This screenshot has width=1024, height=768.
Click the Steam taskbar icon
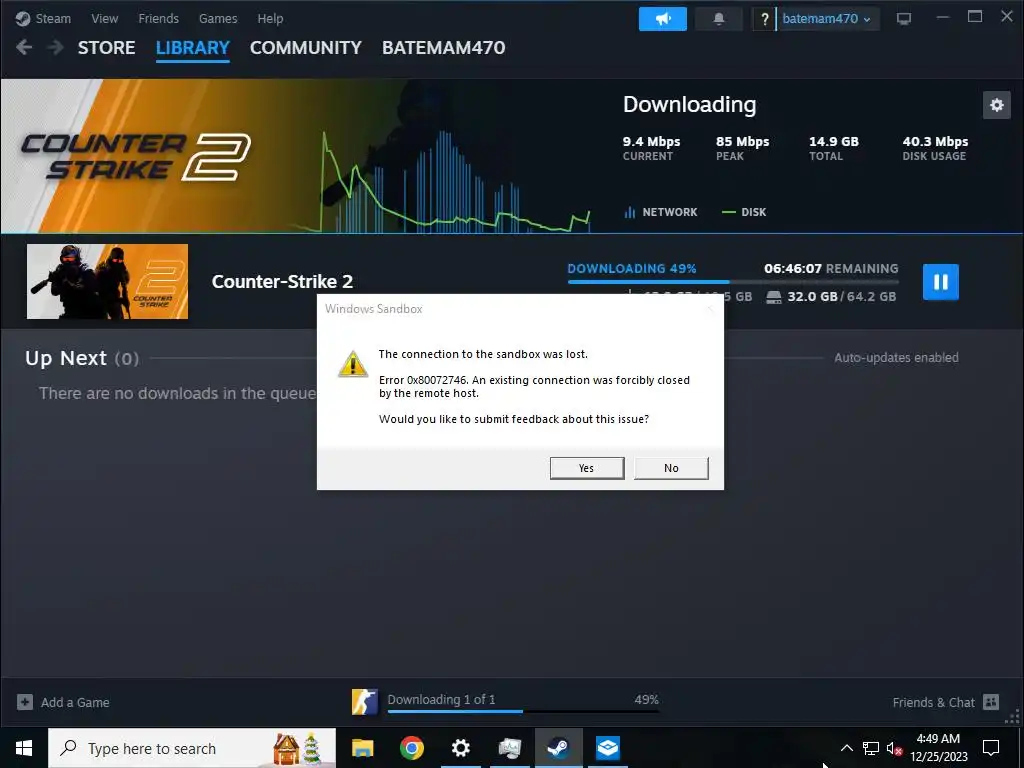pyautogui.click(x=558, y=748)
